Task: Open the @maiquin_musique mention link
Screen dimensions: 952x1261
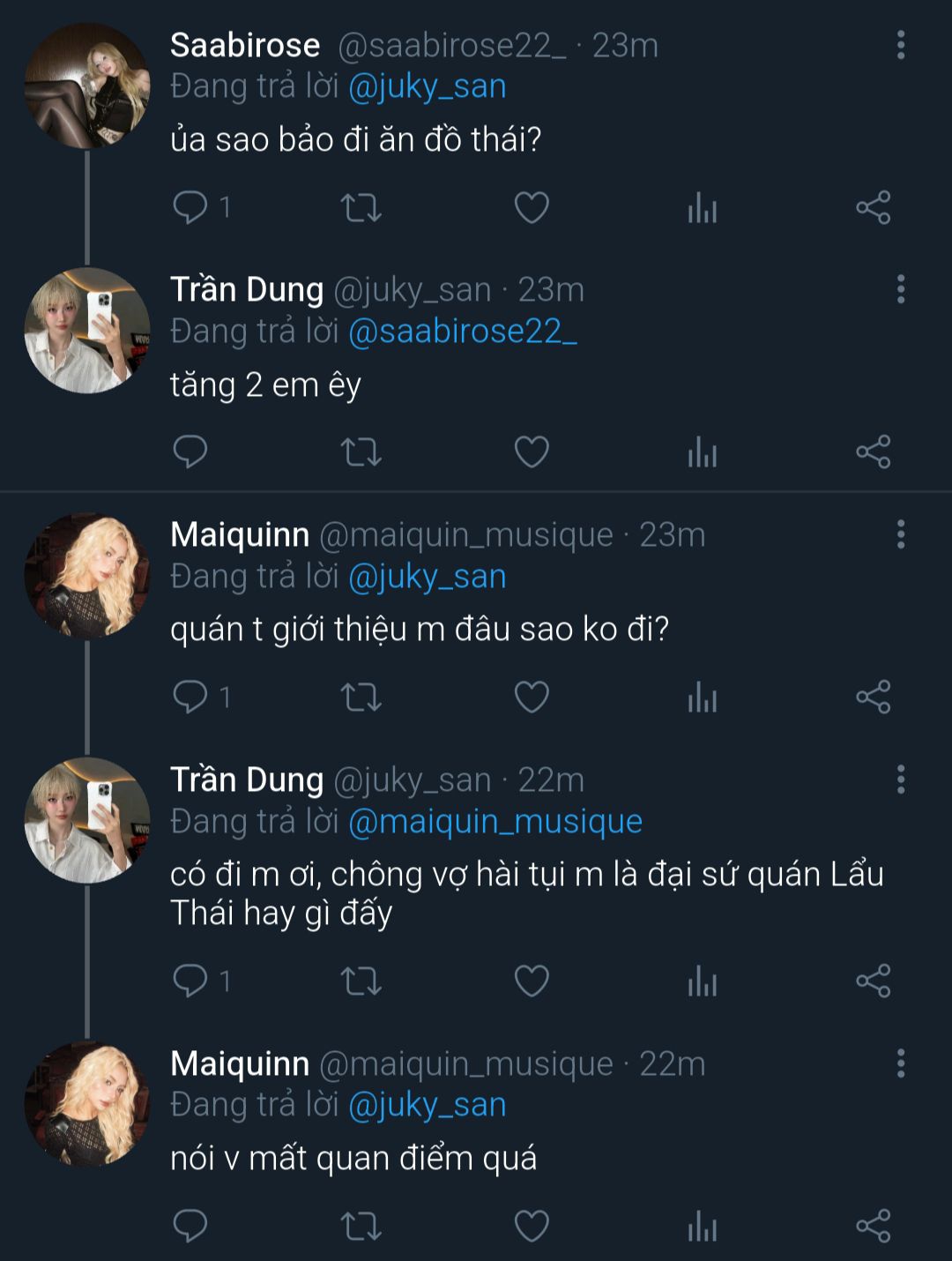Action: tap(495, 822)
